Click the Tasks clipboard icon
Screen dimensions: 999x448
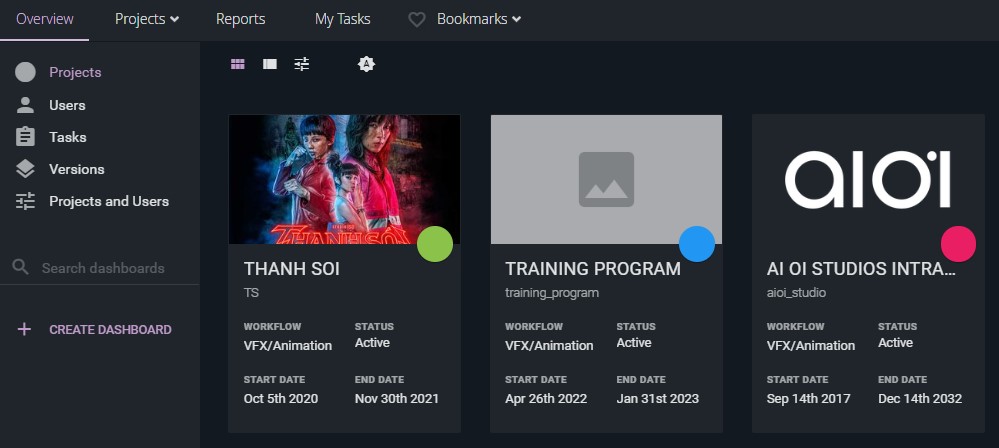pyautogui.click(x=25, y=137)
